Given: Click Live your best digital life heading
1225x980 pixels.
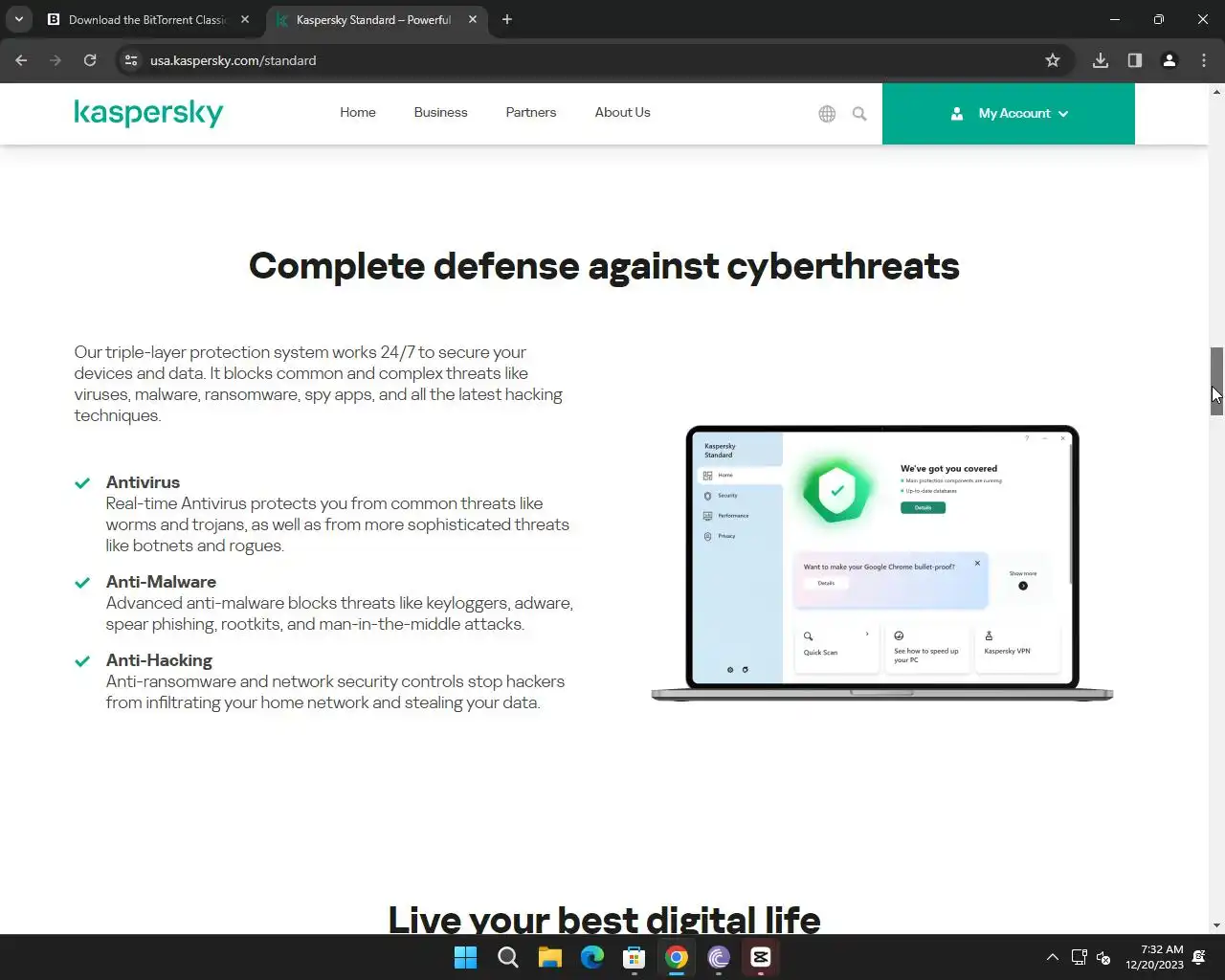Looking at the screenshot, I should coord(604,919).
